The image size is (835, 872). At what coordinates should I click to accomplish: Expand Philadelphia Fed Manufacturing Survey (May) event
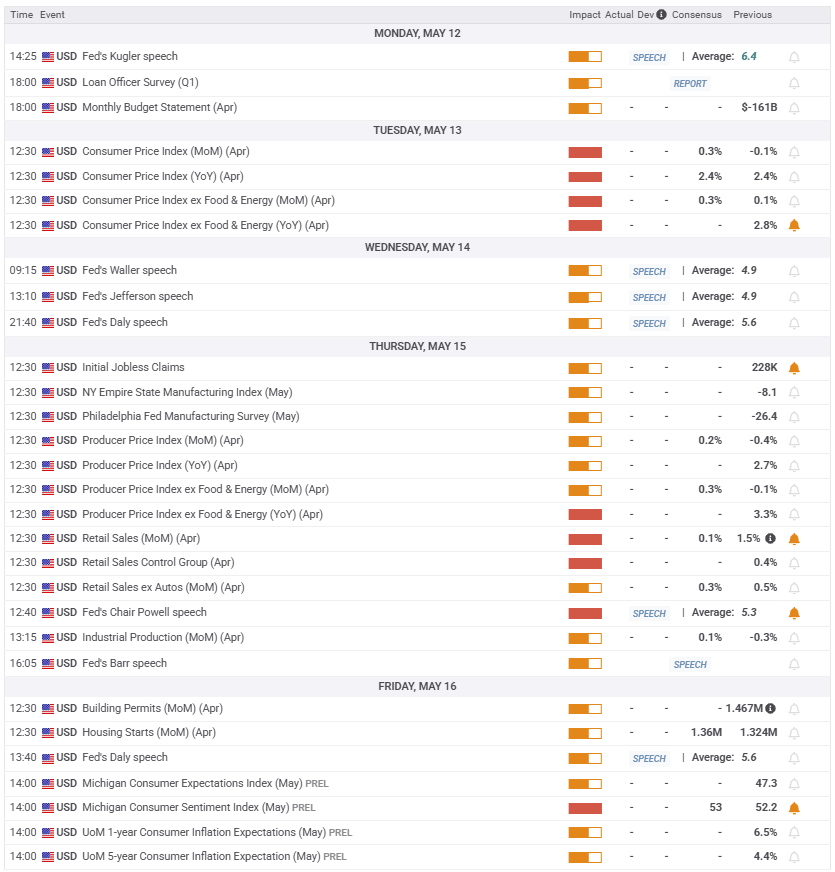tap(417, 417)
